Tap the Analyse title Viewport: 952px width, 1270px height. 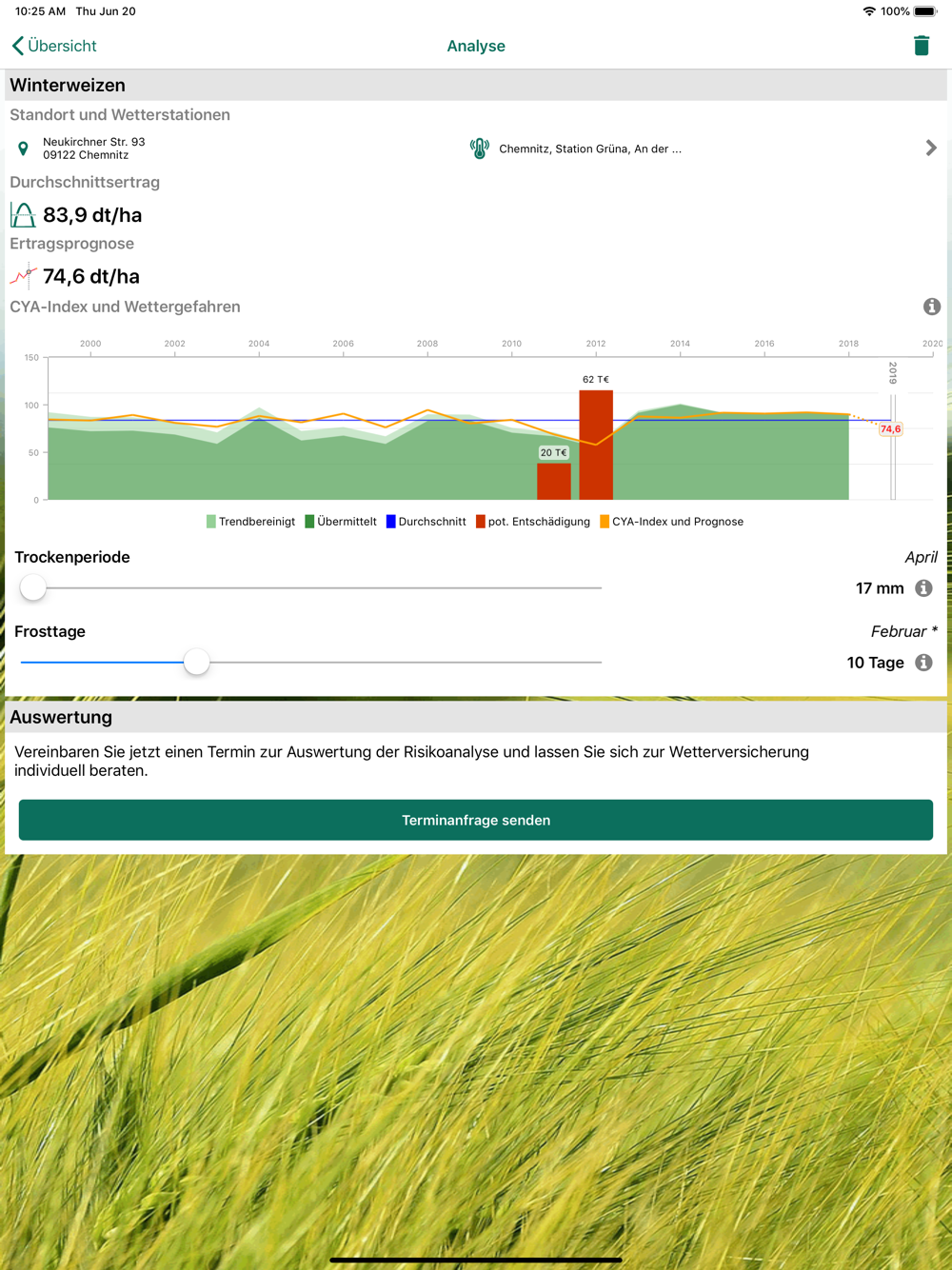(x=476, y=46)
